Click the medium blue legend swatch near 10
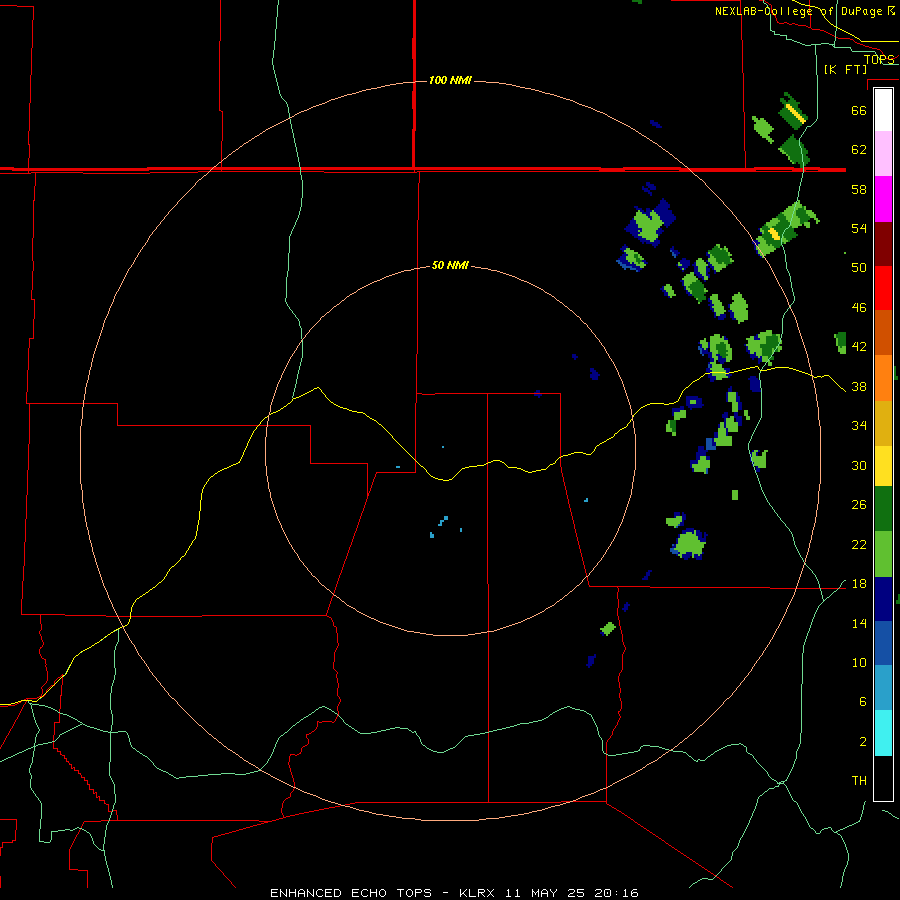Image resolution: width=900 pixels, height=900 pixels. click(883, 643)
